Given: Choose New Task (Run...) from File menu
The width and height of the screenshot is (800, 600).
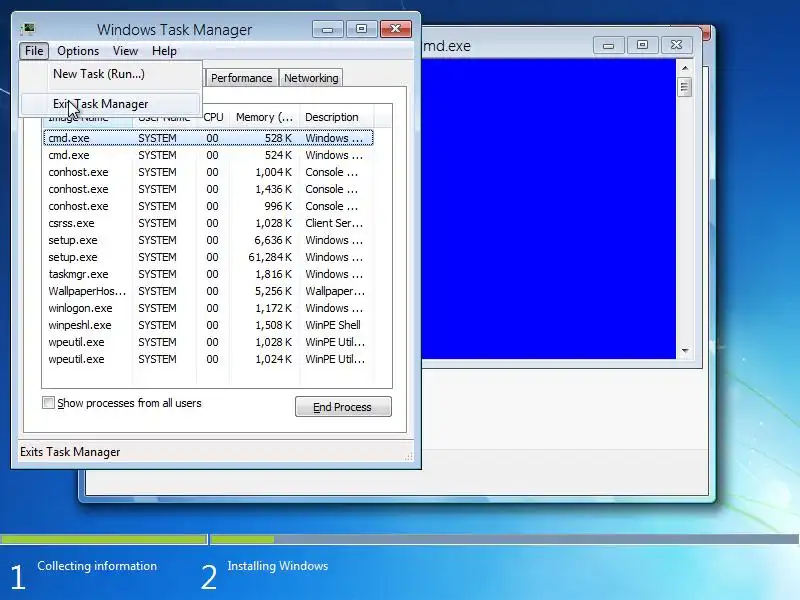Looking at the screenshot, I should pyautogui.click(x=111, y=74).
